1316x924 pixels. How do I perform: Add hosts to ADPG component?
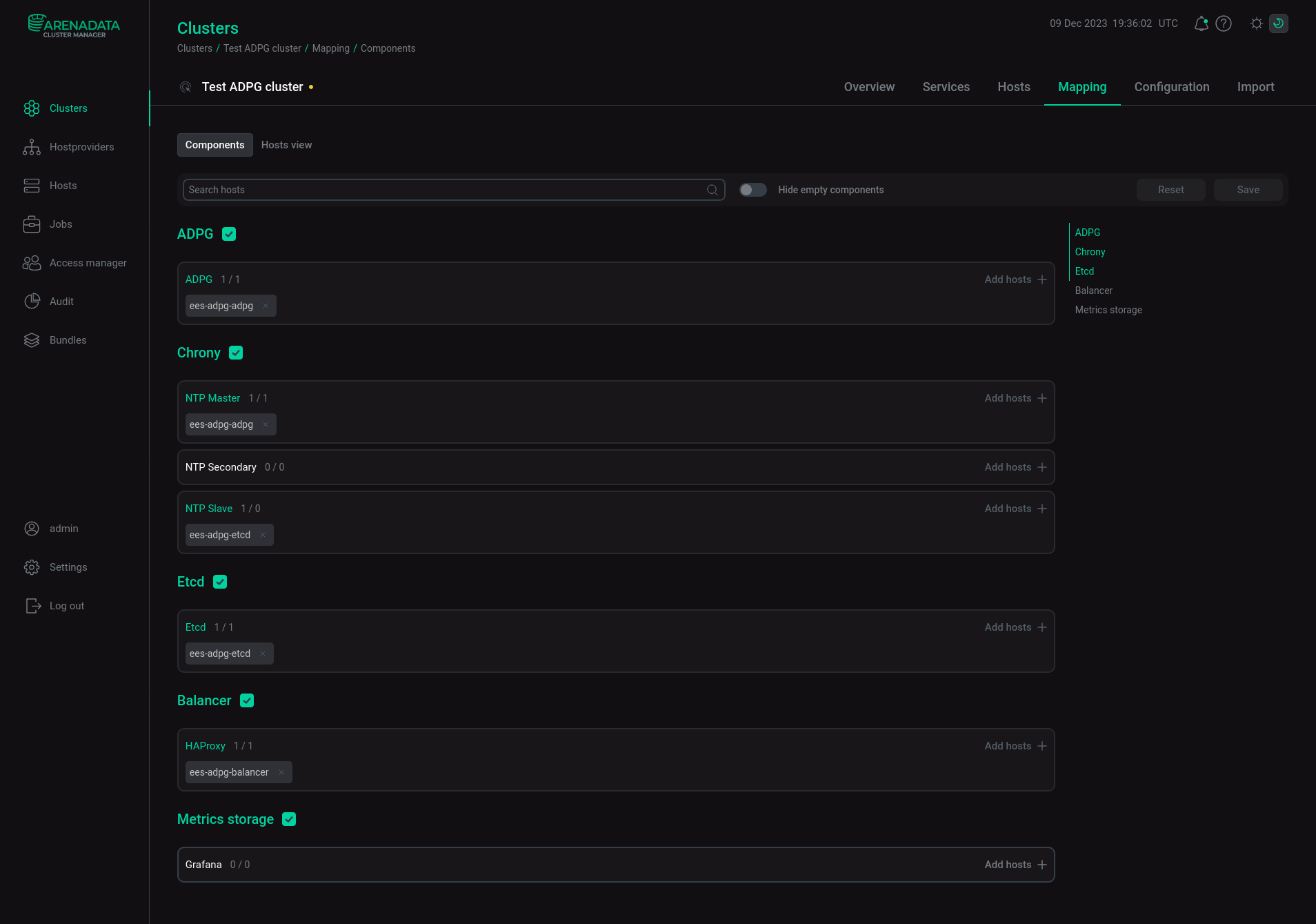1015,279
